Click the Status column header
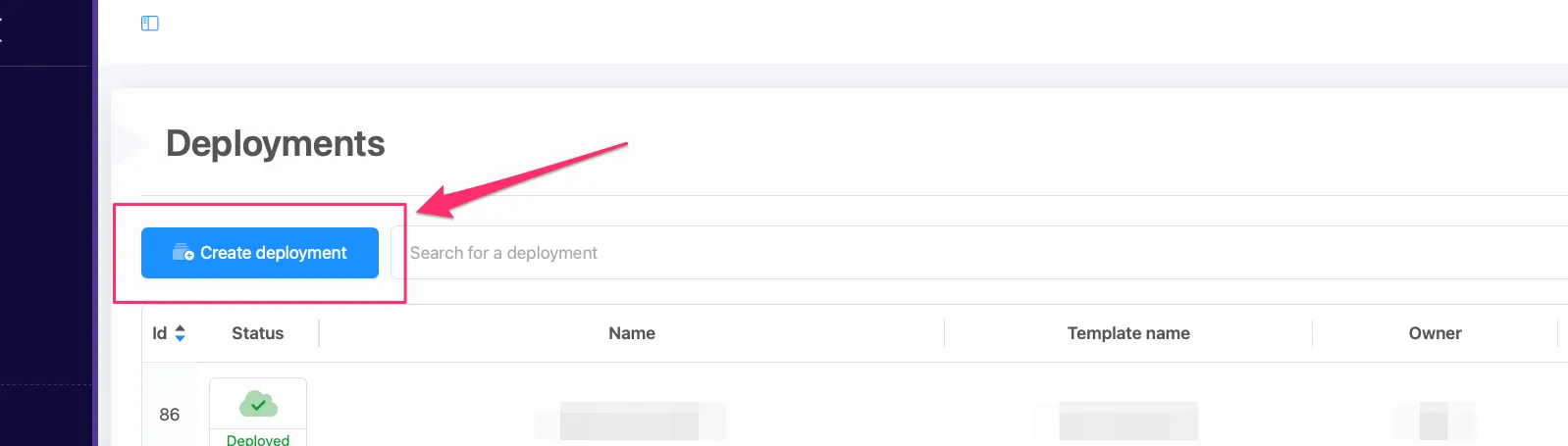This screenshot has width=1568, height=446. click(x=258, y=333)
